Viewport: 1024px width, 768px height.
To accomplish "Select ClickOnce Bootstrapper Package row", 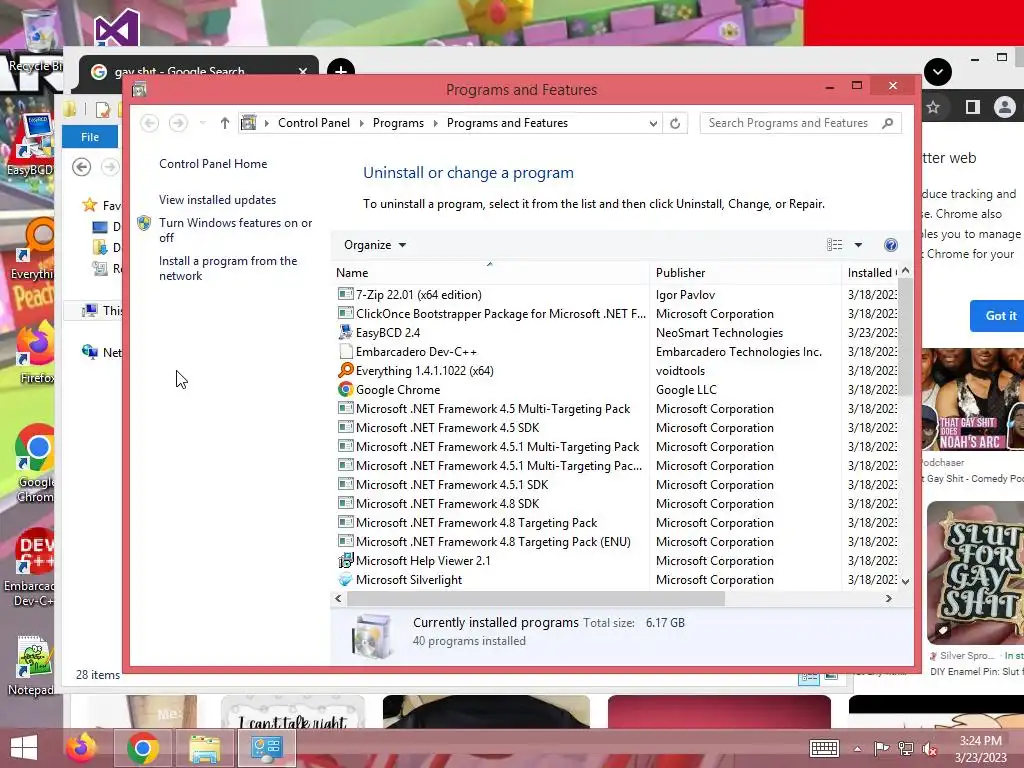I will click(616, 313).
